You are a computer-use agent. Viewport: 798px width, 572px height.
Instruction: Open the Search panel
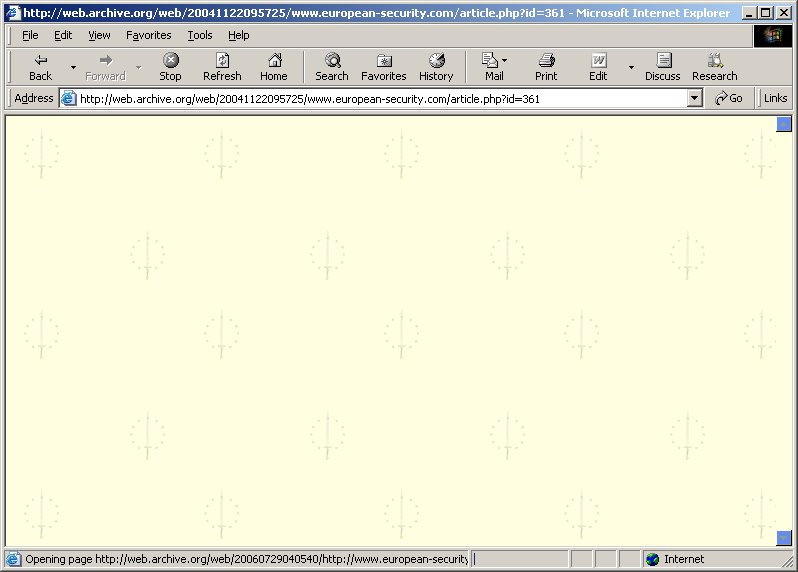coord(332,67)
